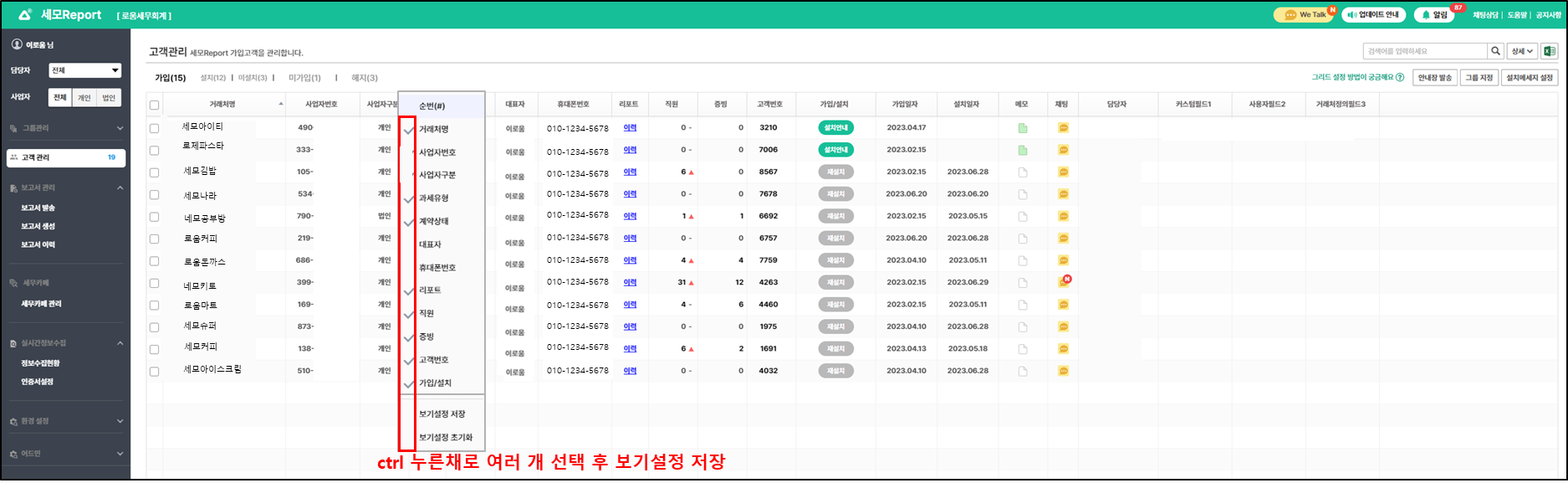Viewport: 1568px width, 483px height.
Task: Toggle 과세유형 column in the column menu
Action: point(433,198)
